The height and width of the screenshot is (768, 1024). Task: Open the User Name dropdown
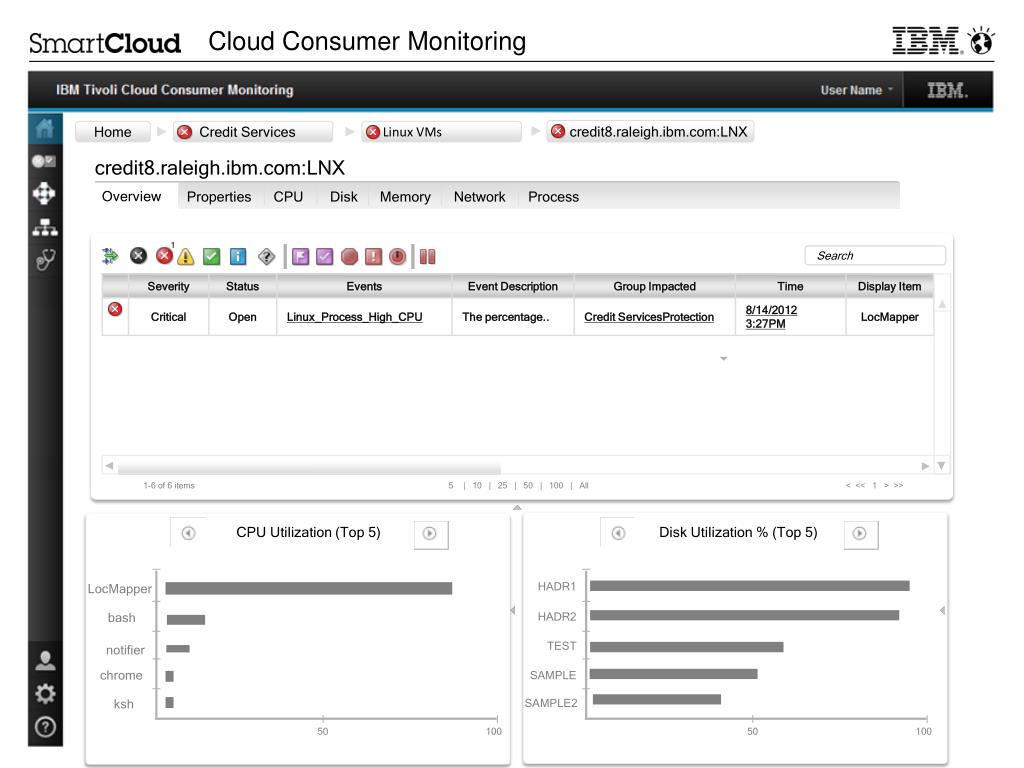(x=856, y=90)
